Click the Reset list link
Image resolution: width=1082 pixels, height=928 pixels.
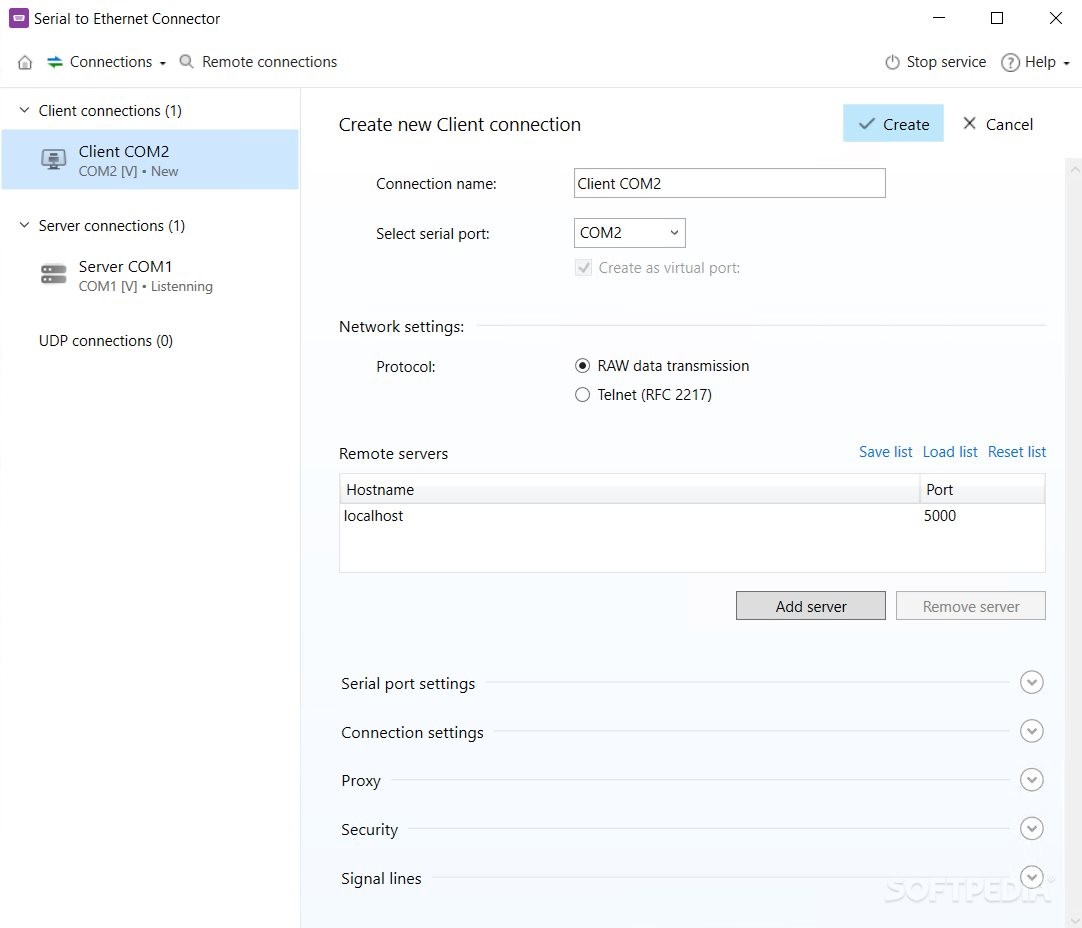1016,452
